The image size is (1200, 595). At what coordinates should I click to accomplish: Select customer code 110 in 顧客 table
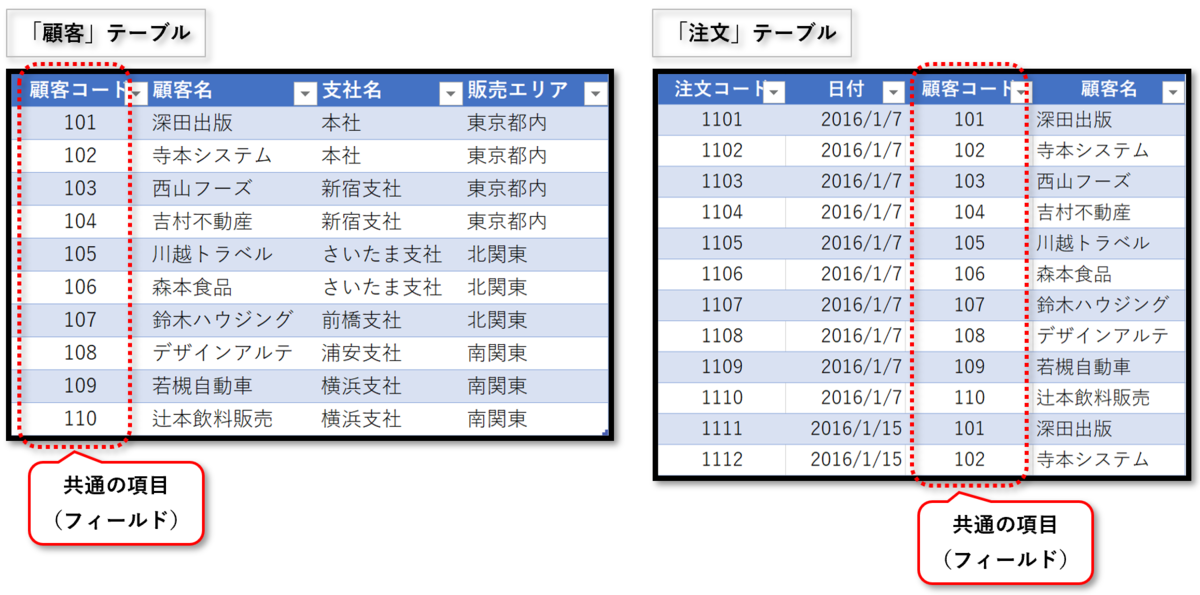tap(79, 419)
